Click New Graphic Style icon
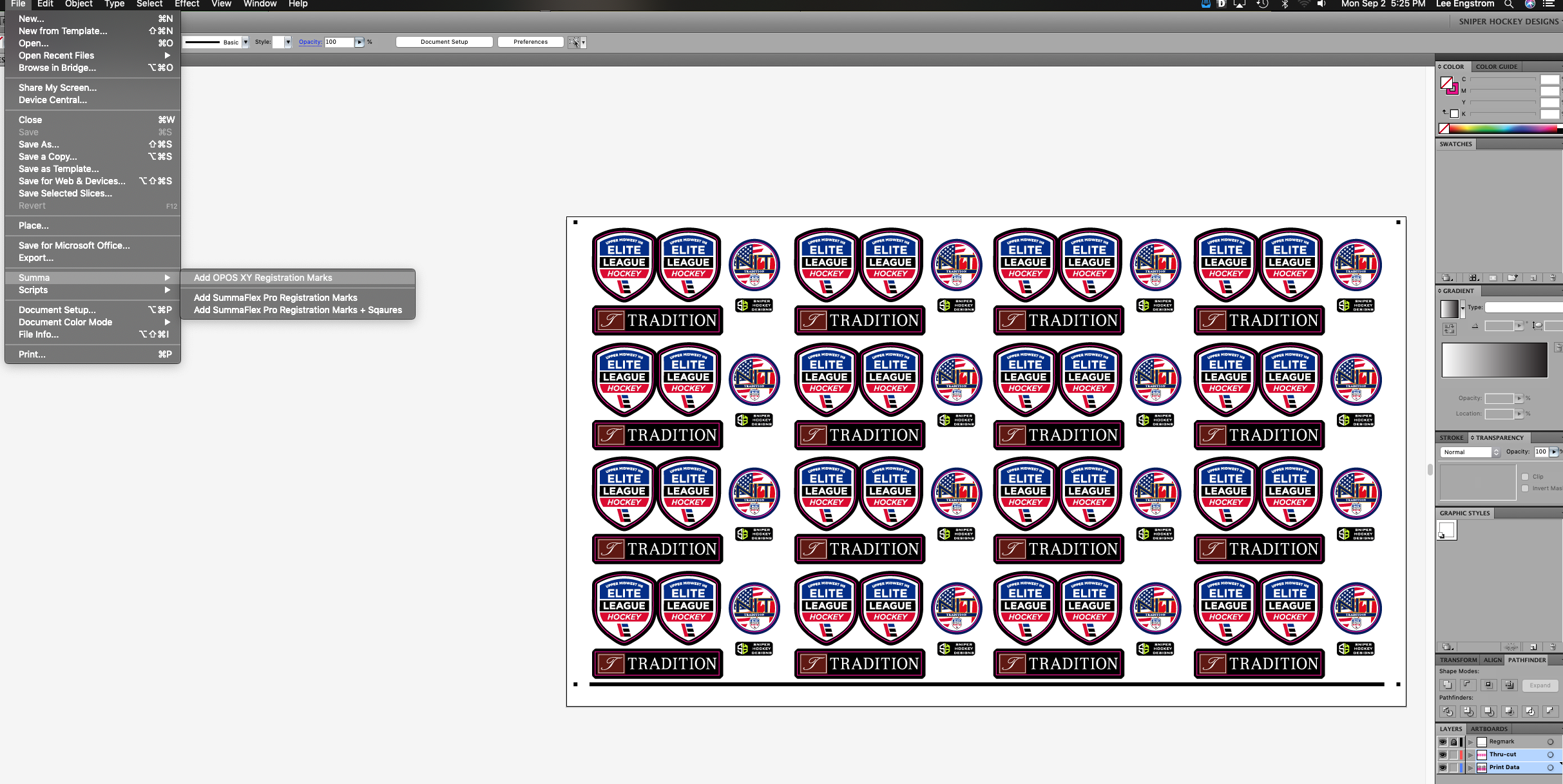This screenshot has height=784, width=1563. click(1533, 647)
